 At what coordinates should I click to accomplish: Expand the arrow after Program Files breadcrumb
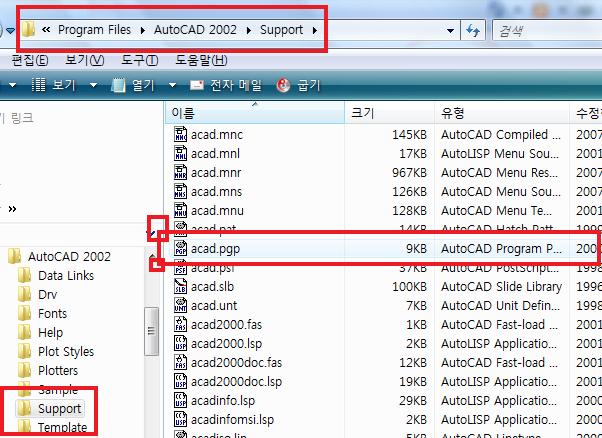[143, 30]
